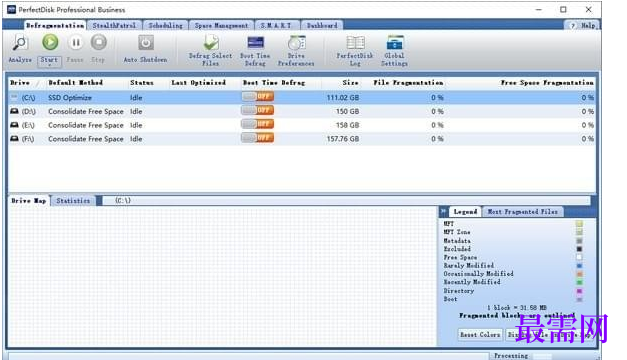The height and width of the screenshot is (360, 627).
Task: Click the MFT yellow color swatch
Action: [x=579, y=224]
